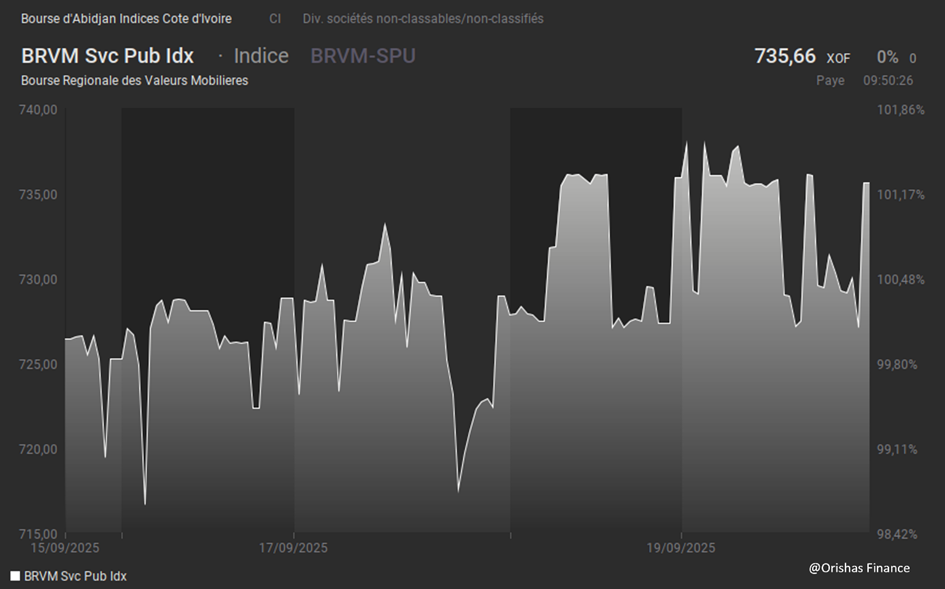Click the BRVM Svc Pub Idx title
Viewport: 945px width, 589px height.
click(107, 56)
